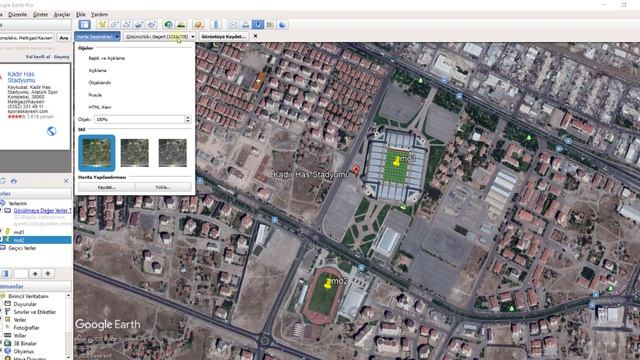Image resolution: width=640 pixels, height=360 pixels.
Task: Click the Ara search button
Action: pos(64,38)
